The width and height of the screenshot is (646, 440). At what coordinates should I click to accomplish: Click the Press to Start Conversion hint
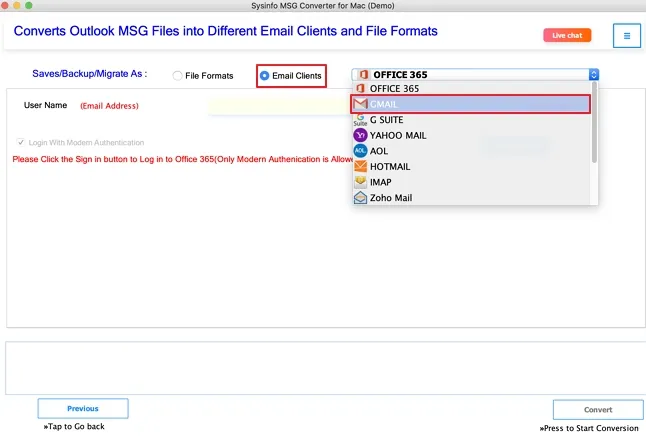589,428
